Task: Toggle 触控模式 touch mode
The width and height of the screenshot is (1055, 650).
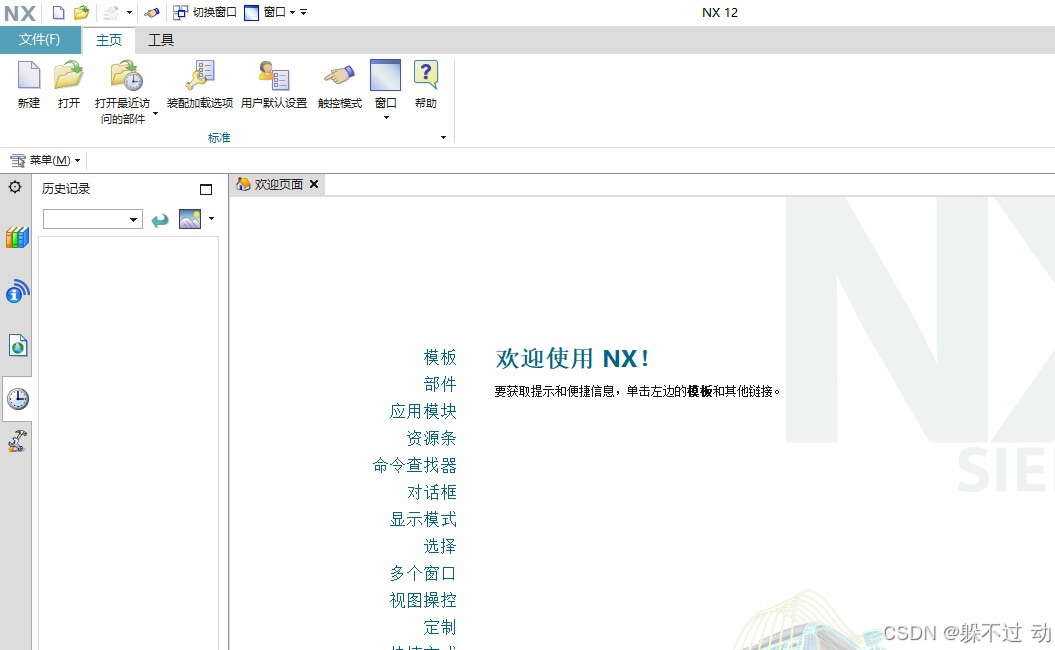Action: coord(339,75)
